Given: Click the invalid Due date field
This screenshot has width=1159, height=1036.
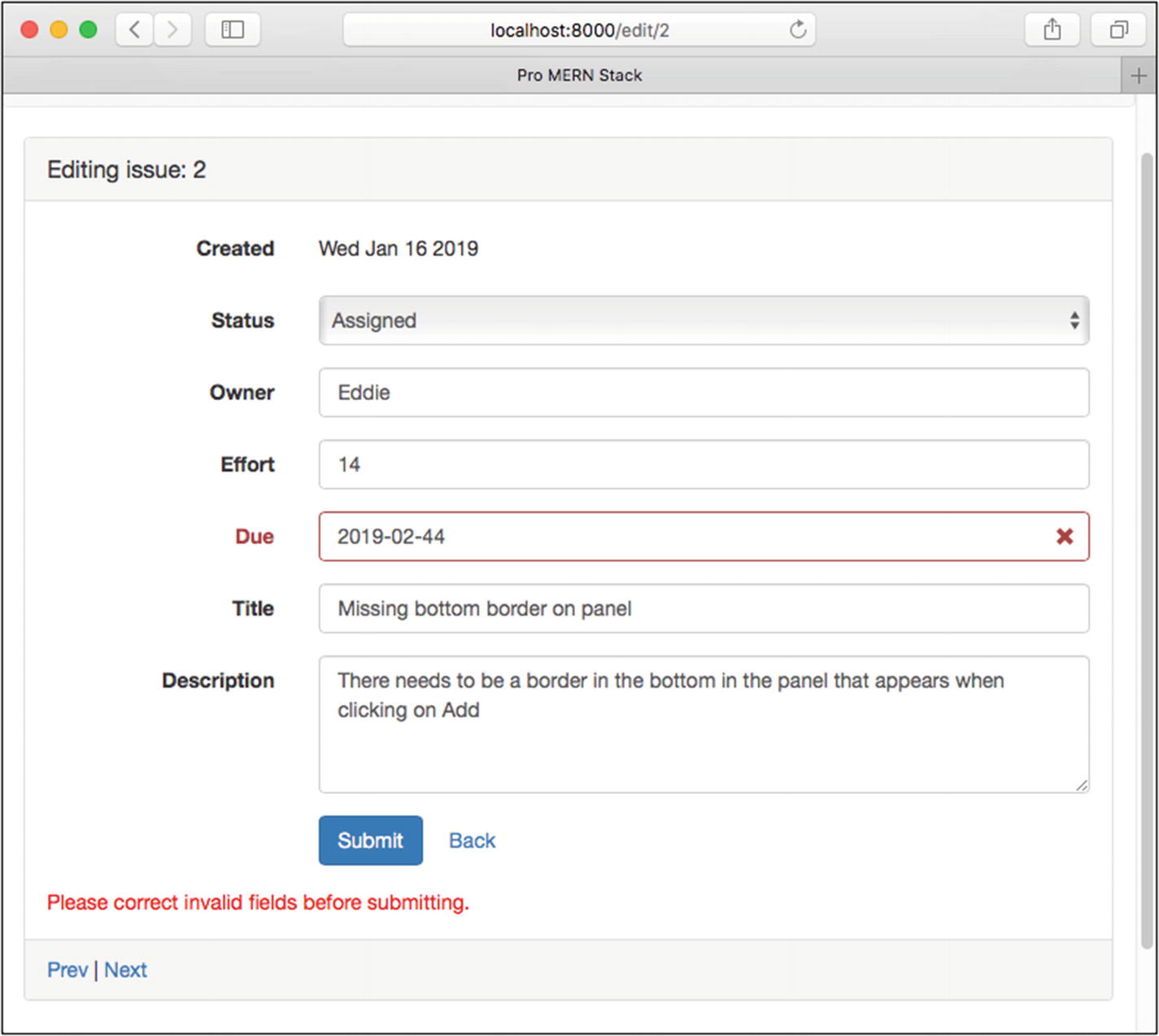Looking at the screenshot, I should (x=683, y=537).
